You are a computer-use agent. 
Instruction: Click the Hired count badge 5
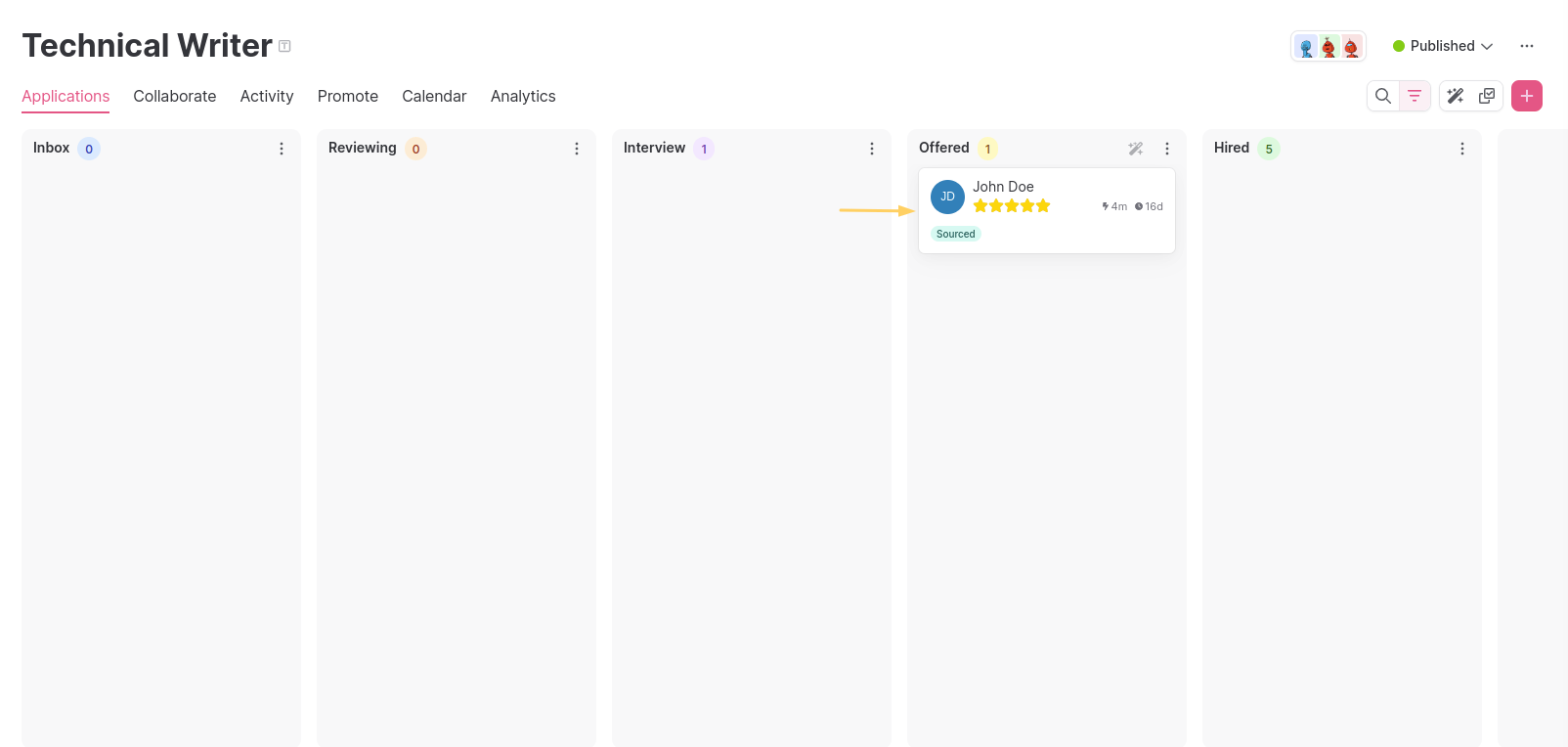[x=1269, y=149]
